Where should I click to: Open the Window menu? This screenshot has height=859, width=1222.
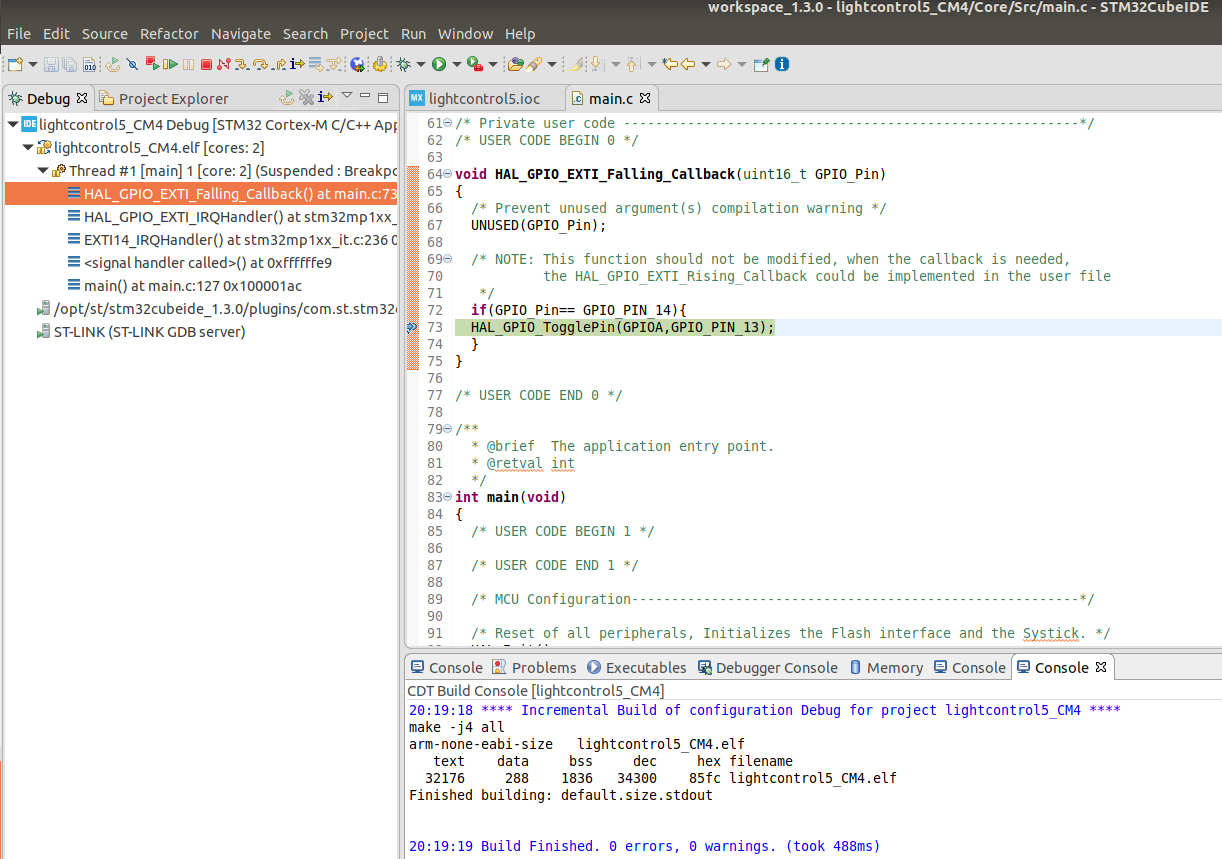pos(466,33)
